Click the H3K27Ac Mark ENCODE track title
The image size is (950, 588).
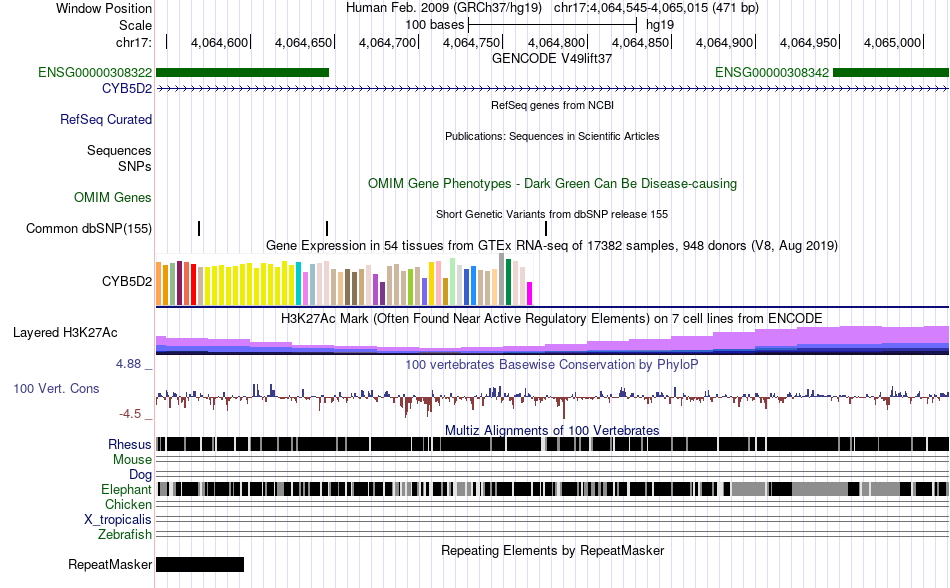(552, 319)
